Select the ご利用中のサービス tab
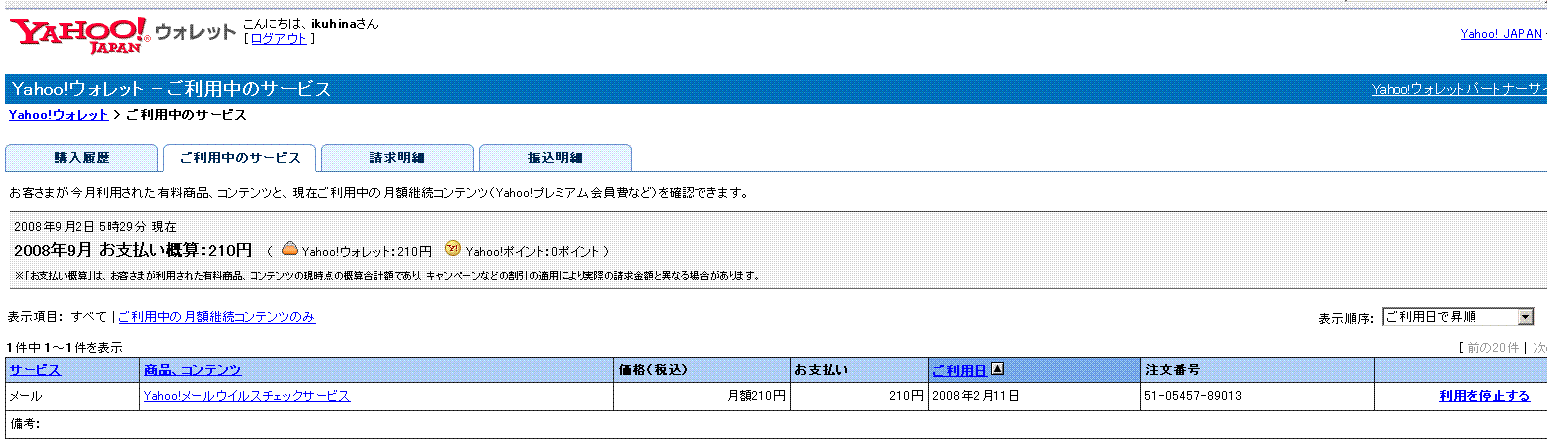Screen dimensions: 1547x442 click(239, 158)
